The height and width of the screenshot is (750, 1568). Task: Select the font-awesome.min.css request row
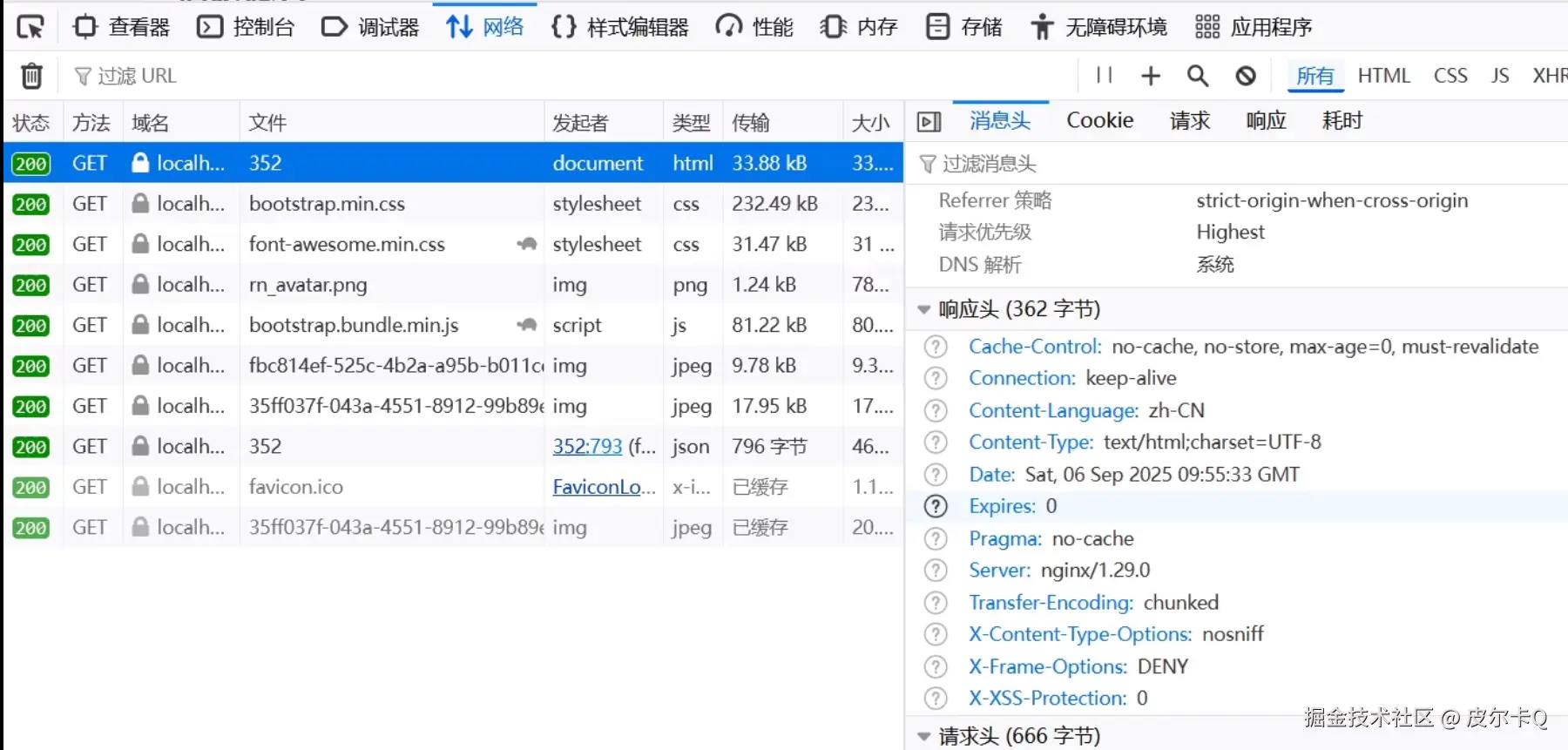pyautogui.click(x=453, y=244)
